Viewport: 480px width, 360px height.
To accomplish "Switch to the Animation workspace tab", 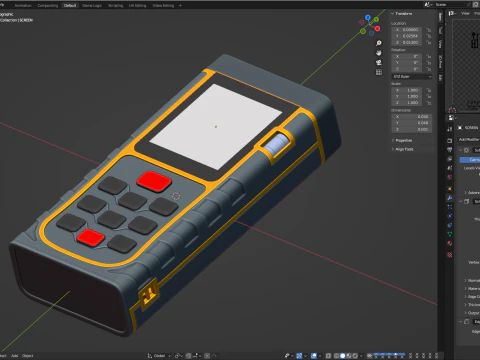I will (23, 5).
